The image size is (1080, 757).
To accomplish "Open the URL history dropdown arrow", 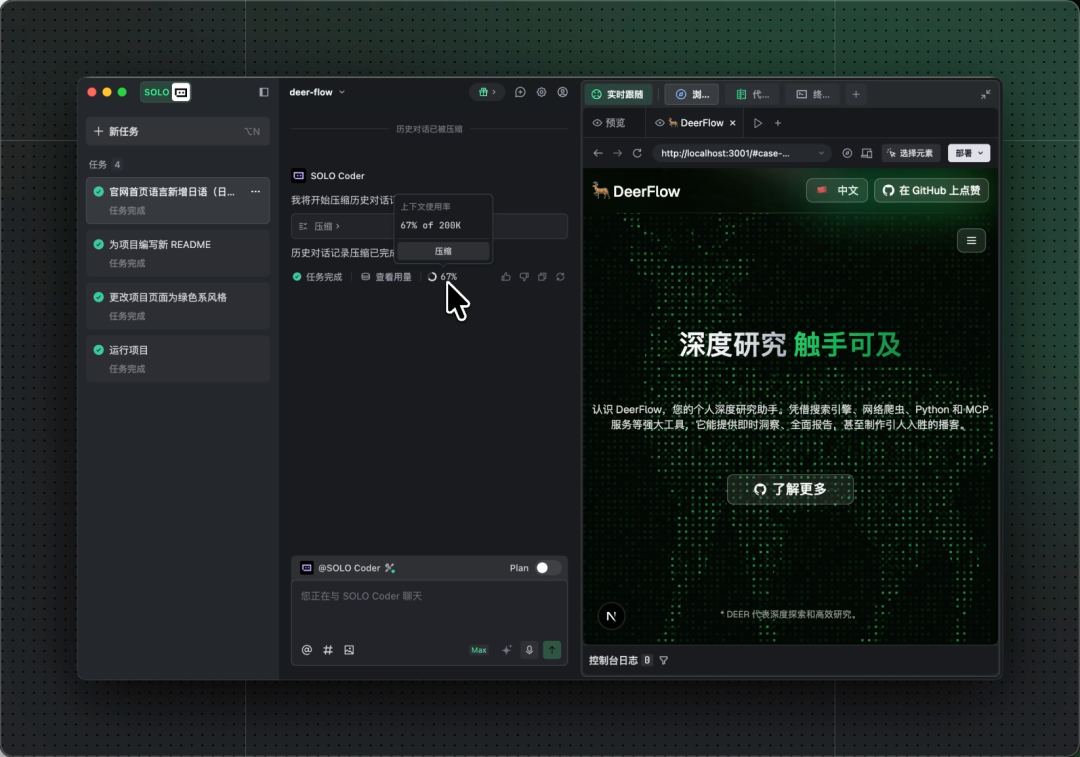I will 821,154.
